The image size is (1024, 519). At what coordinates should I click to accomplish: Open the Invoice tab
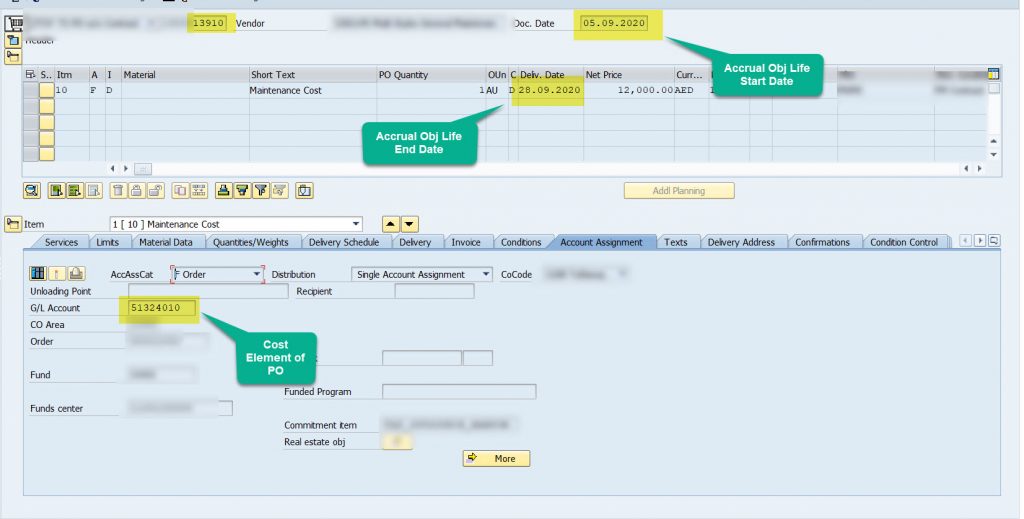pos(466,242)
